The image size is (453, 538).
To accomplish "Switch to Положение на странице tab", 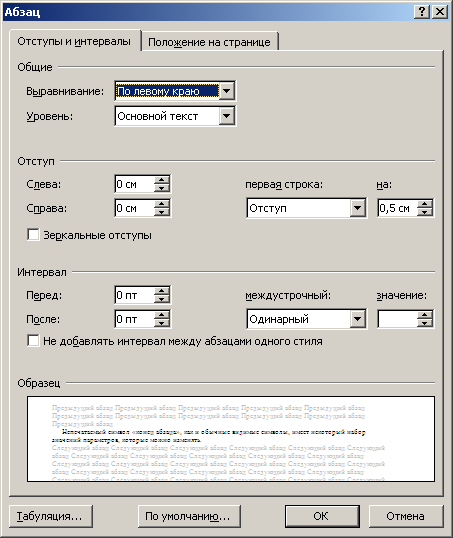I will [209, 42].
